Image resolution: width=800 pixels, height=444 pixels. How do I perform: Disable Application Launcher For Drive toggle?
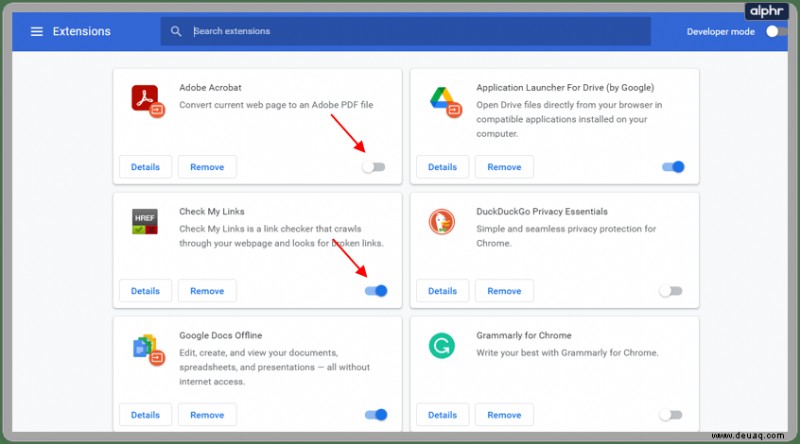coord(673,167)
